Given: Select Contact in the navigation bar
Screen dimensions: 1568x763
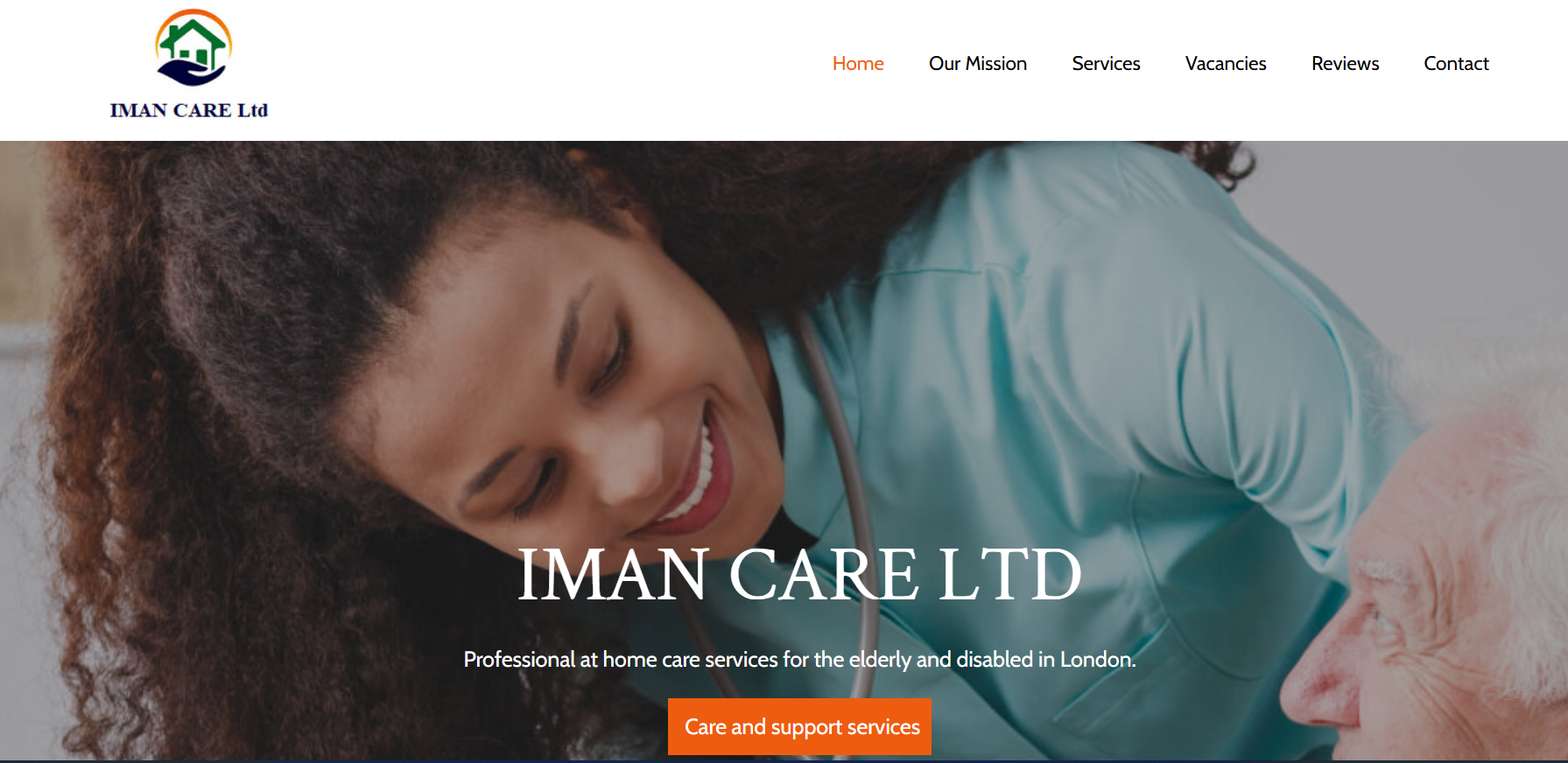Looking at the screenshot, I should [1456, 64].
